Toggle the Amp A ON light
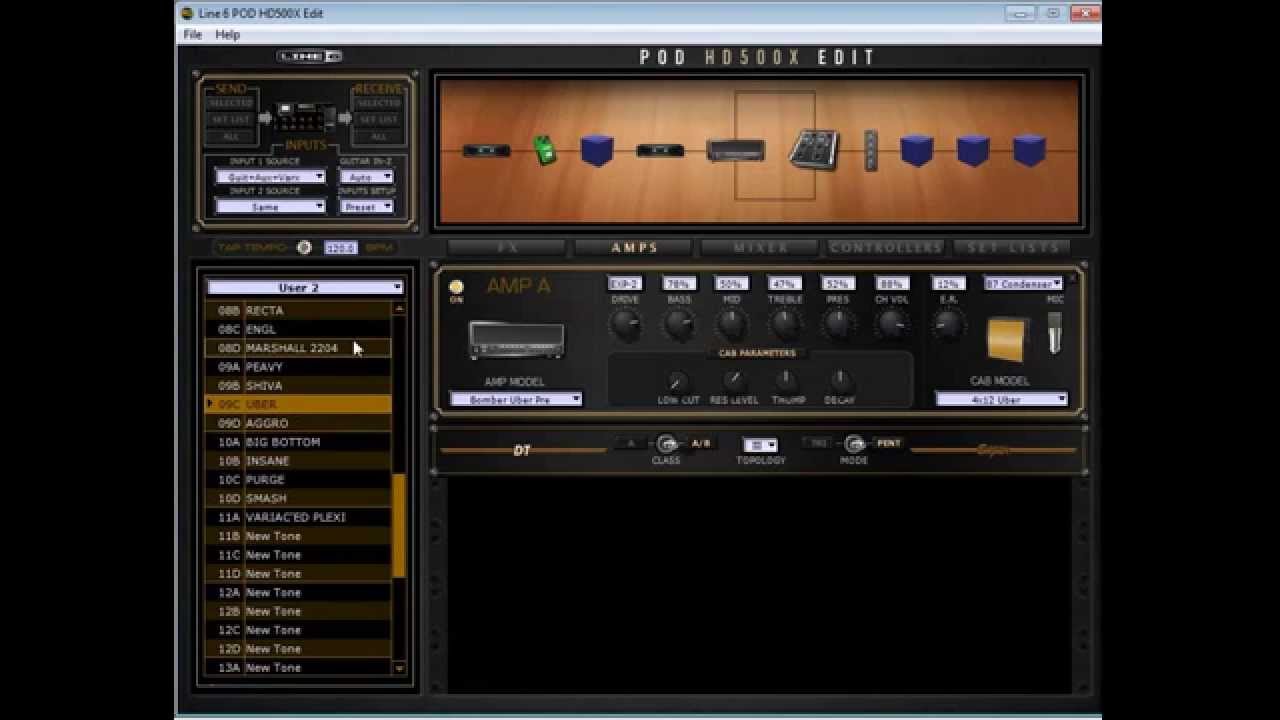This screenshot has height=720, width=1280. (x=456, y=287)
